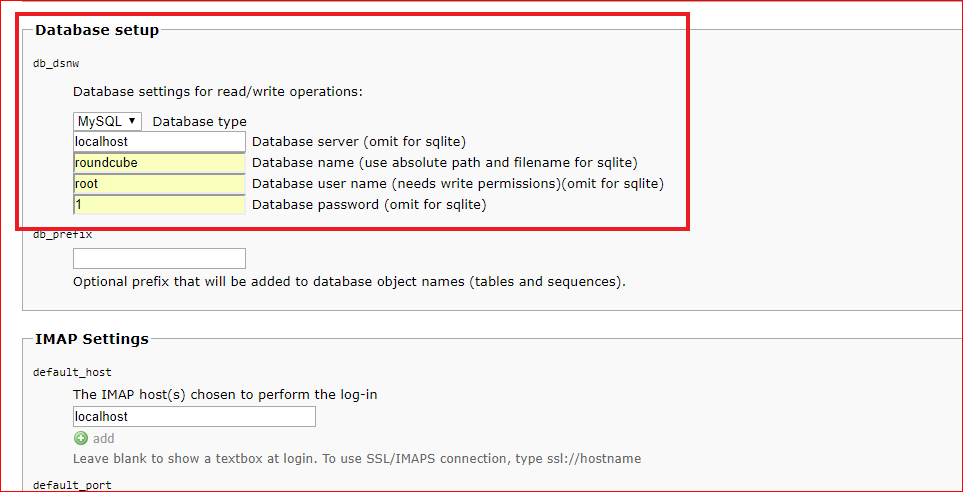The height and width of the screenshot is (492, 963).
Task: Select the Database user name field with root
Action: pos(159,184)
